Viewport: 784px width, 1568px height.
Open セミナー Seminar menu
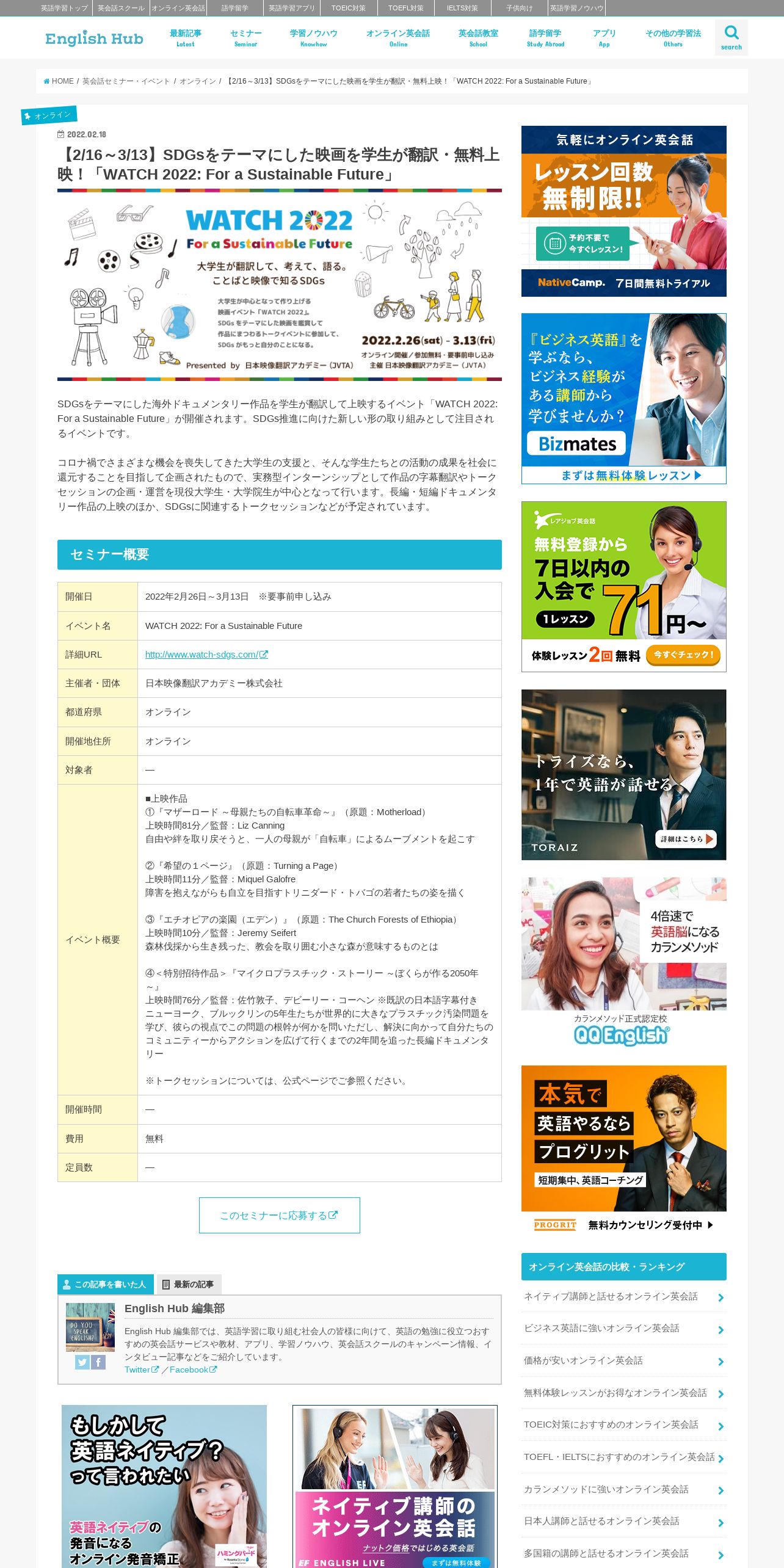click(245, 38)
